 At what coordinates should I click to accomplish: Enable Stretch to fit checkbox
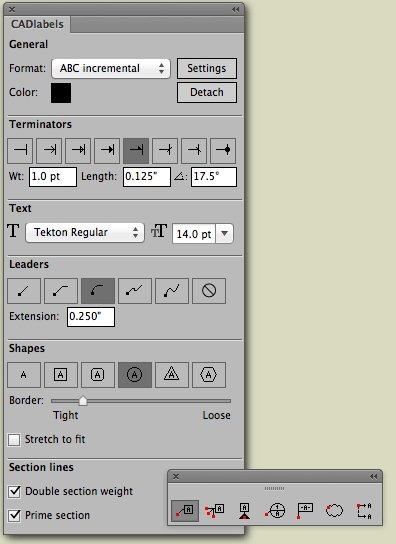14,440
